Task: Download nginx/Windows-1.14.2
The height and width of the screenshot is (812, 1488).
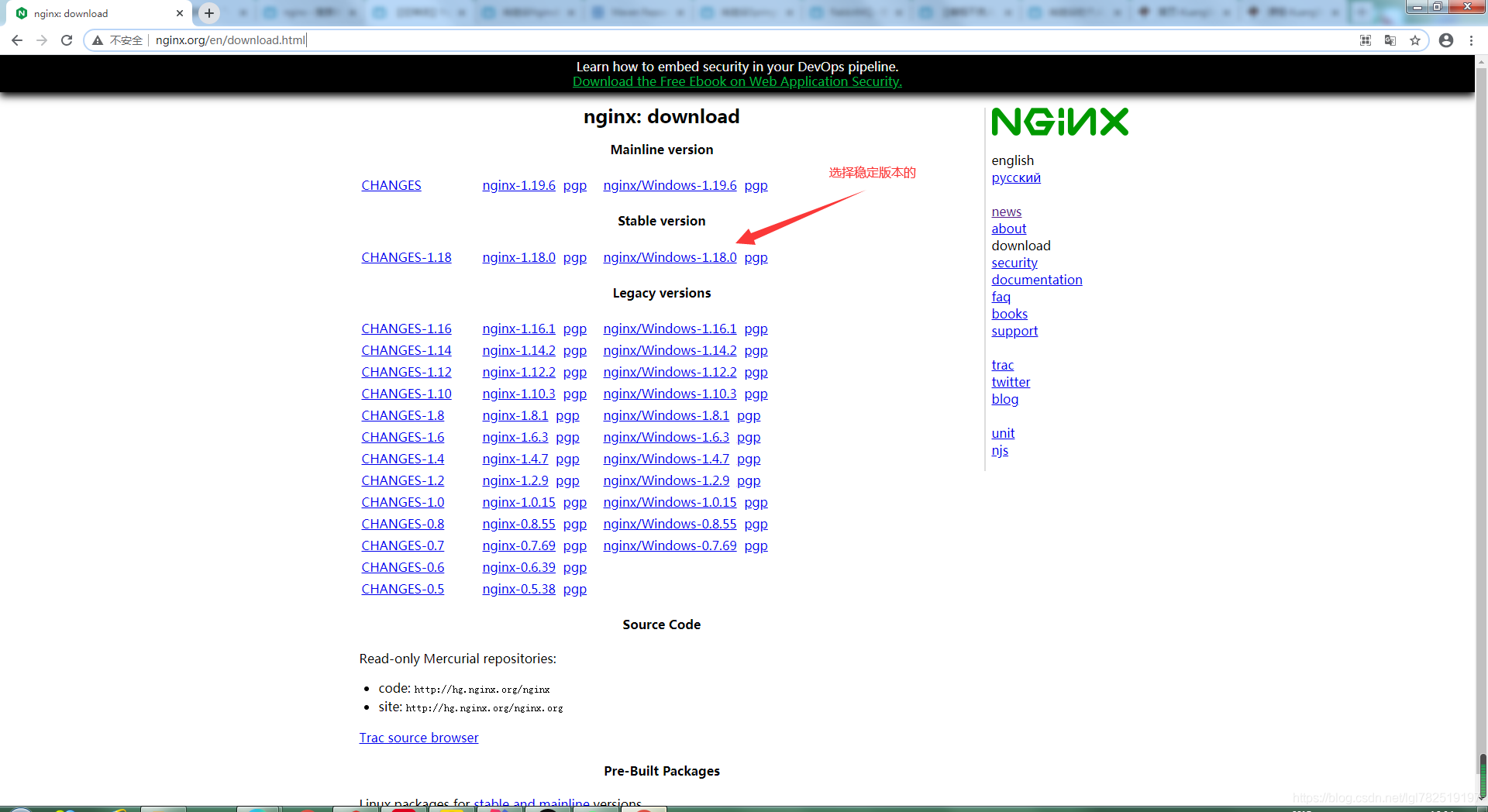Action: [670, 350]
